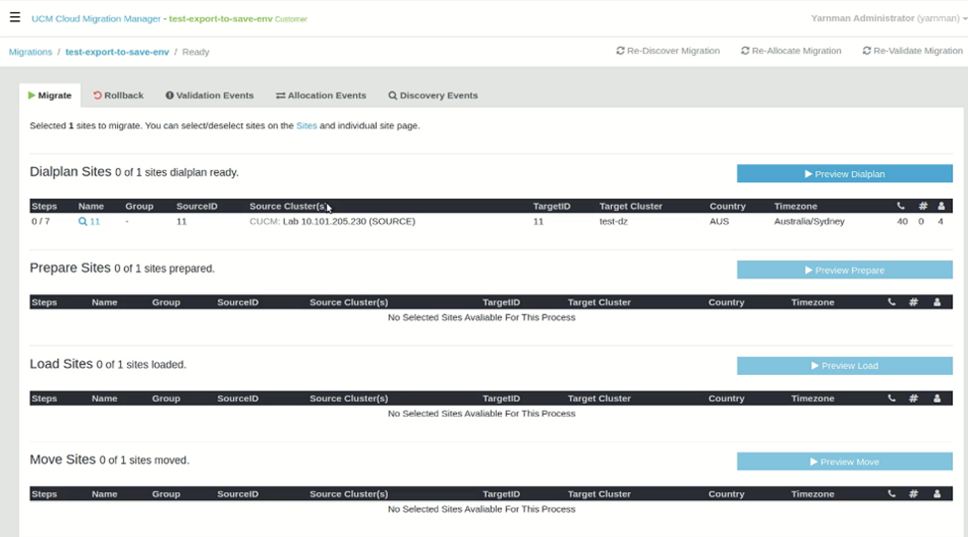
Task: Click phone icon in Move Sites header
Action: [x=891, y=494]
